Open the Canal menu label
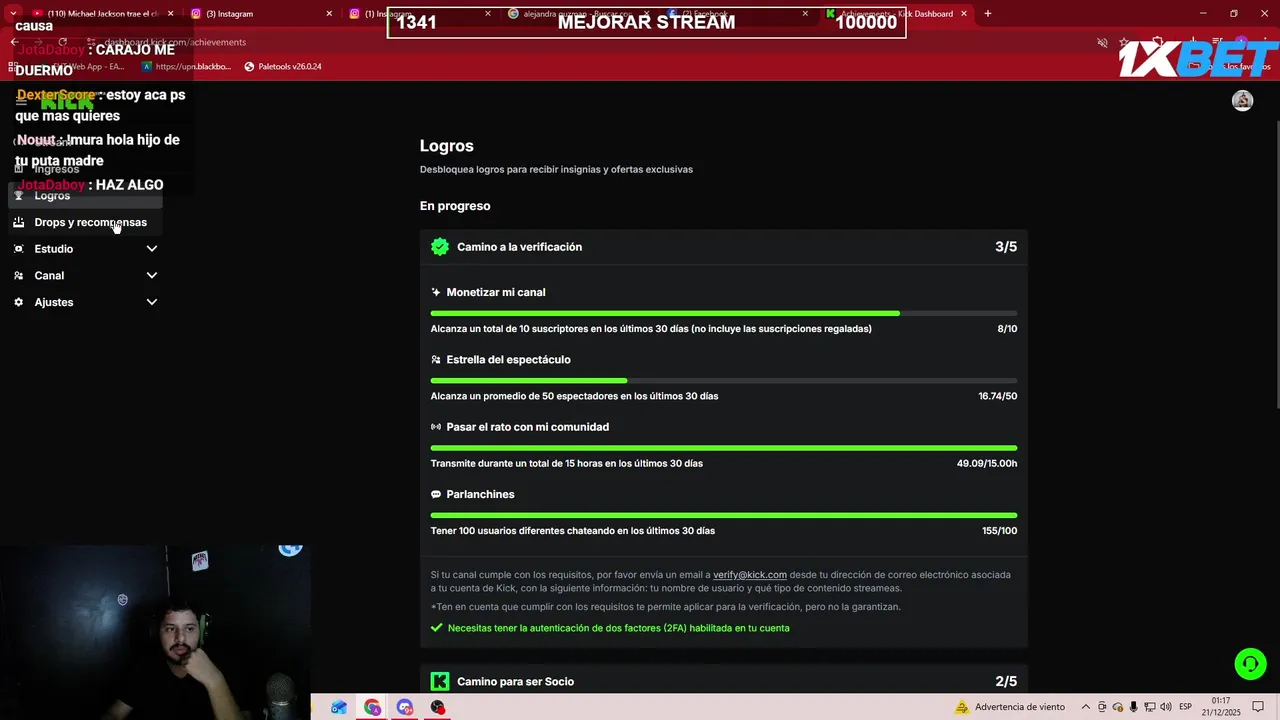Viewport: 1280px width, 720px height. click(49, 276)
